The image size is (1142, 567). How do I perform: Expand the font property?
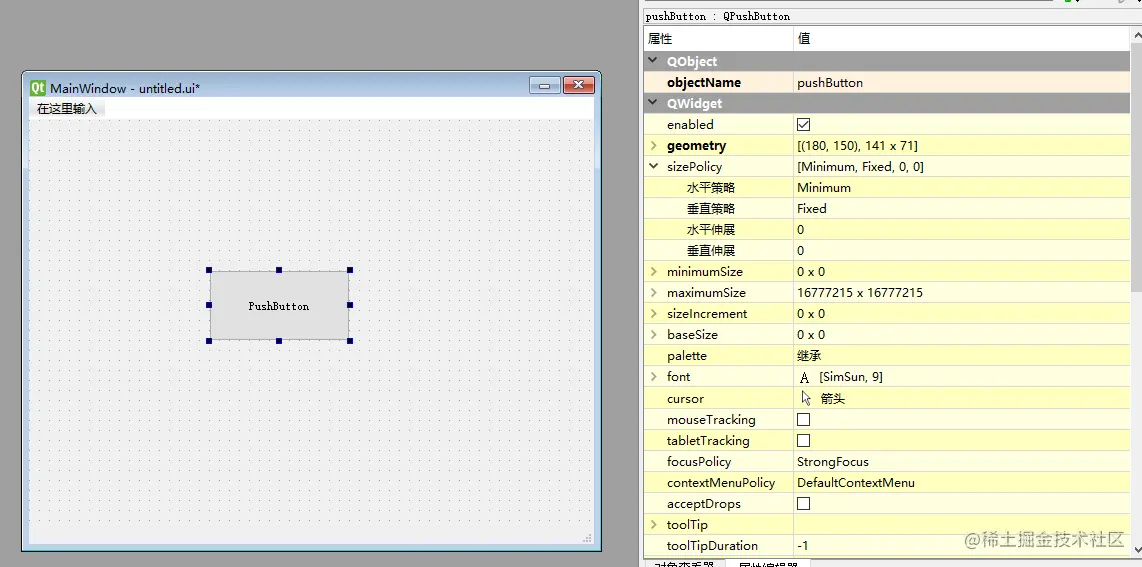653,377
